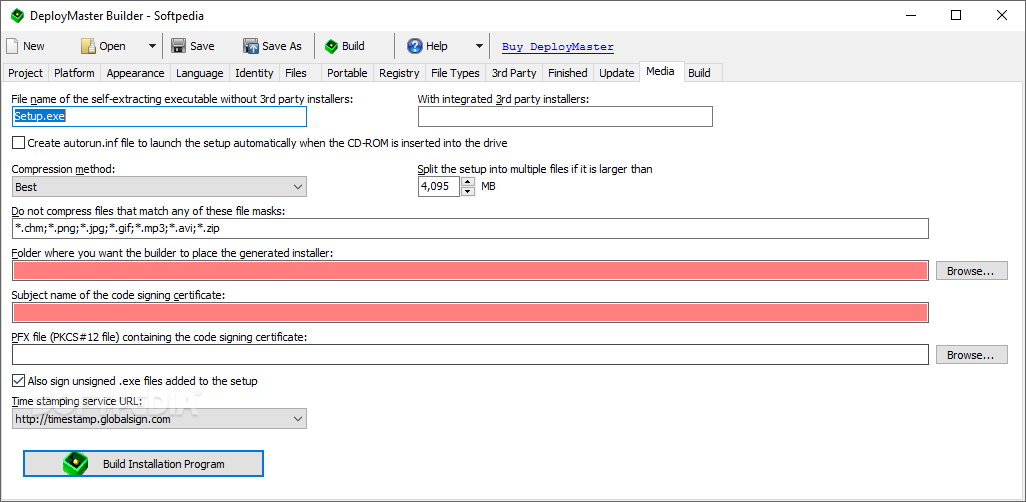Open the Time stamping service URL dropdown

point(159,419)
